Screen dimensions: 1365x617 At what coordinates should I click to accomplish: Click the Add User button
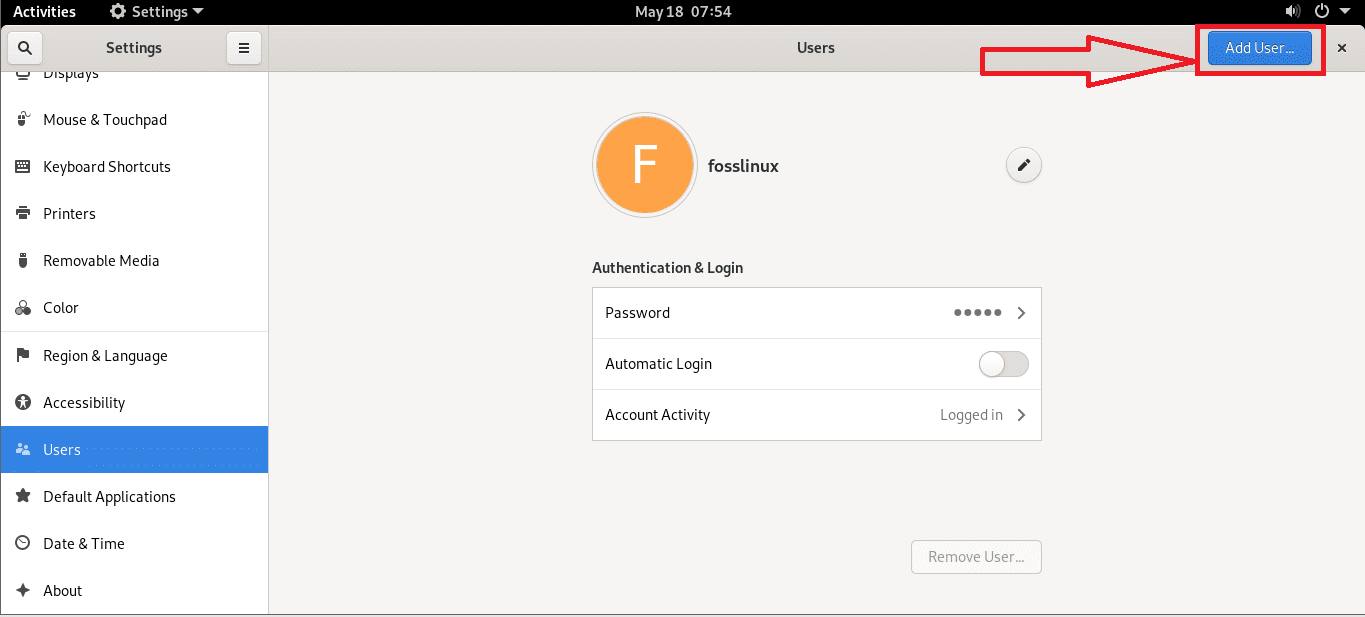(x=1258, y=47)
